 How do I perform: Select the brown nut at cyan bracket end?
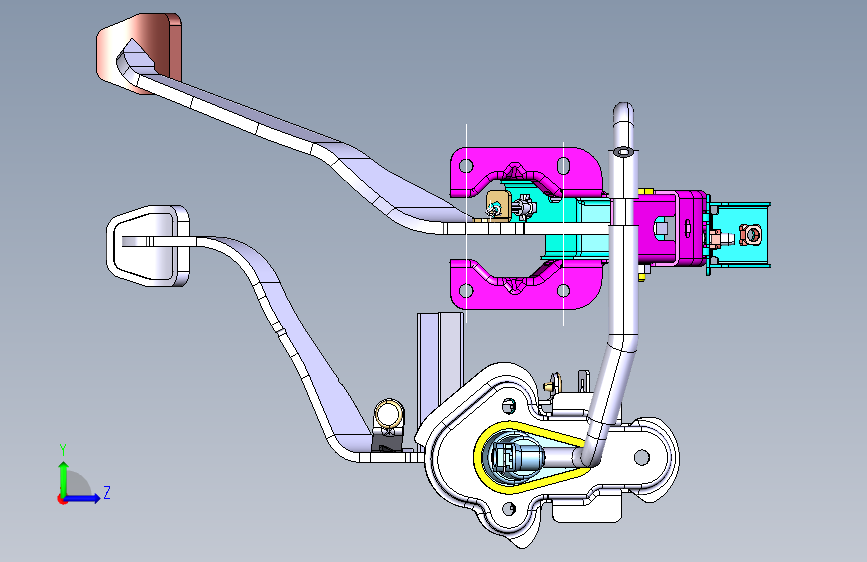pyautogui.click(x=751, y=235)
